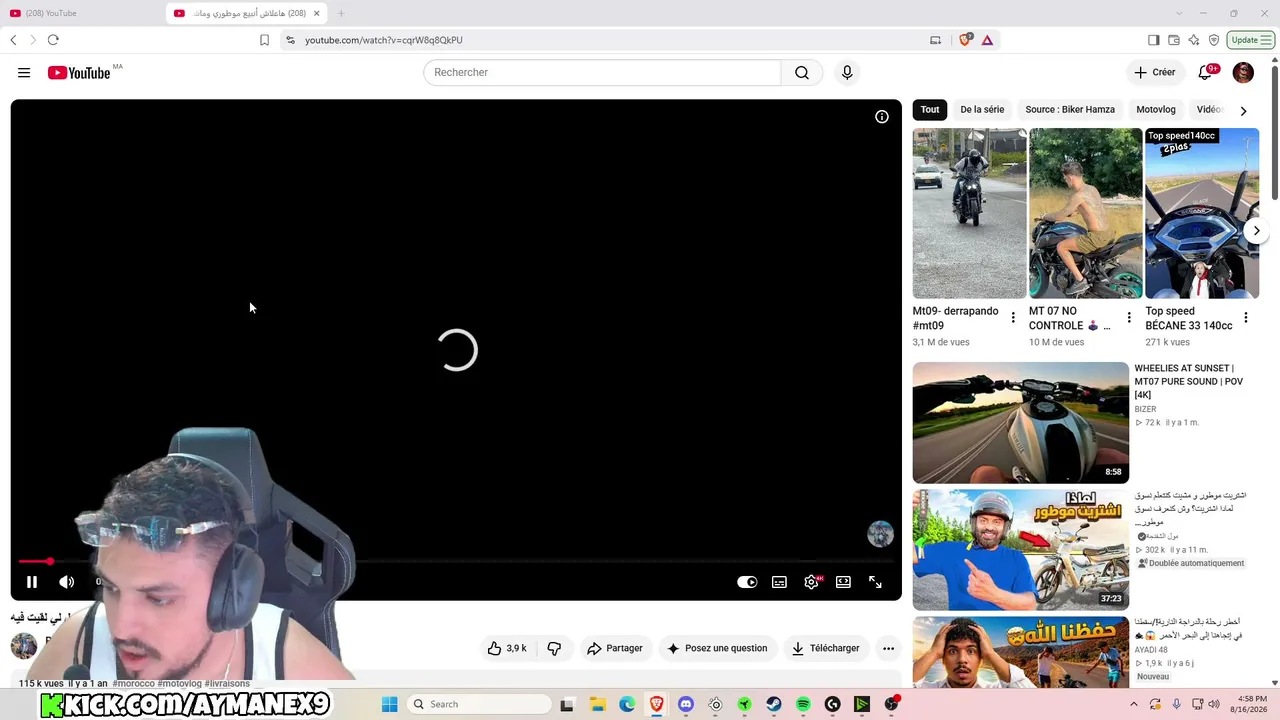Close the active YouTube tab
Viewport: 1280px width, 720px height.
(317, 13)
